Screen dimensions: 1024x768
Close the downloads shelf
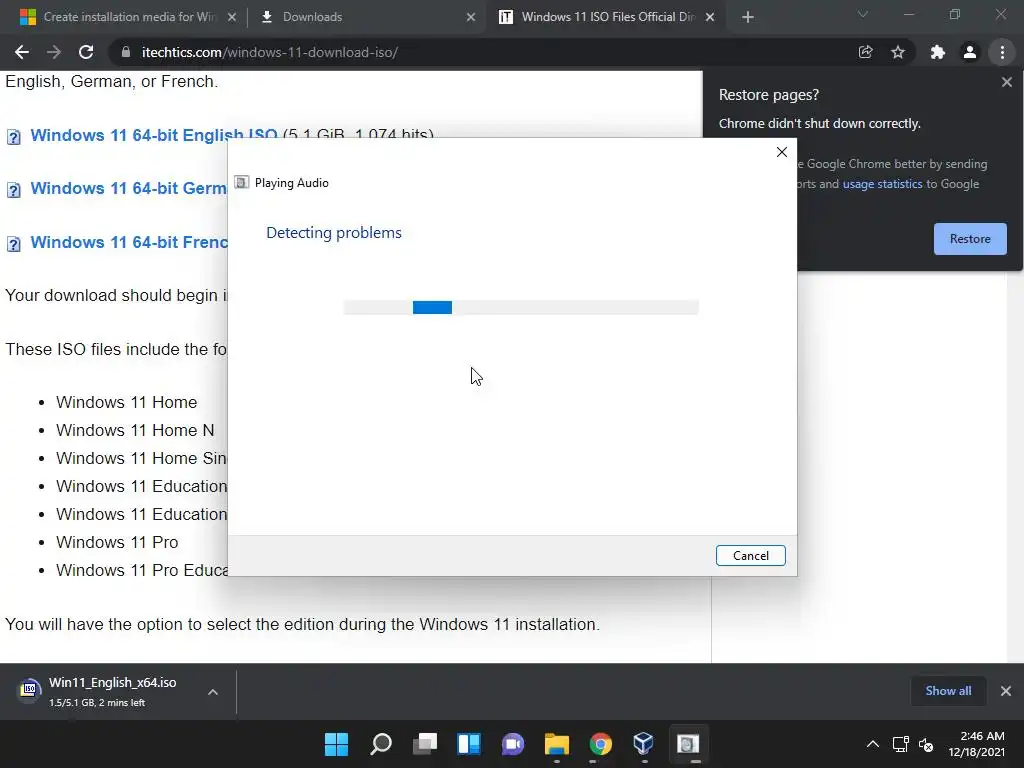click(x=1006, y=691)
